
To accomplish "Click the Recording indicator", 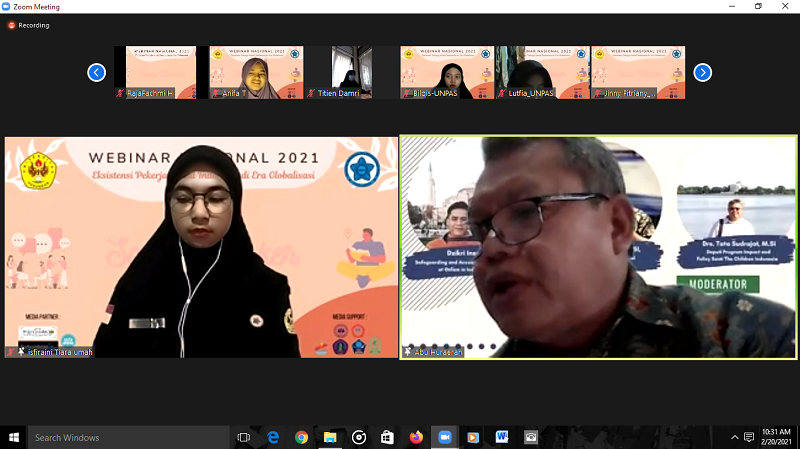I will pyautogui.click(x=29, y=25).
